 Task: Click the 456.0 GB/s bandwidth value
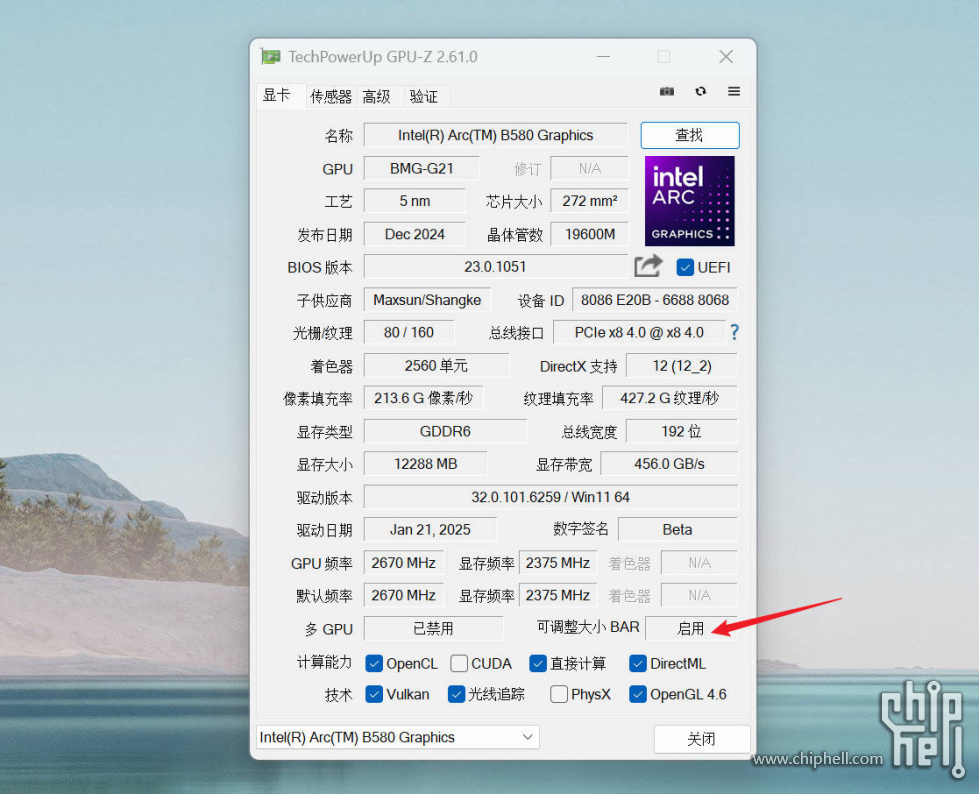[669, 464]
